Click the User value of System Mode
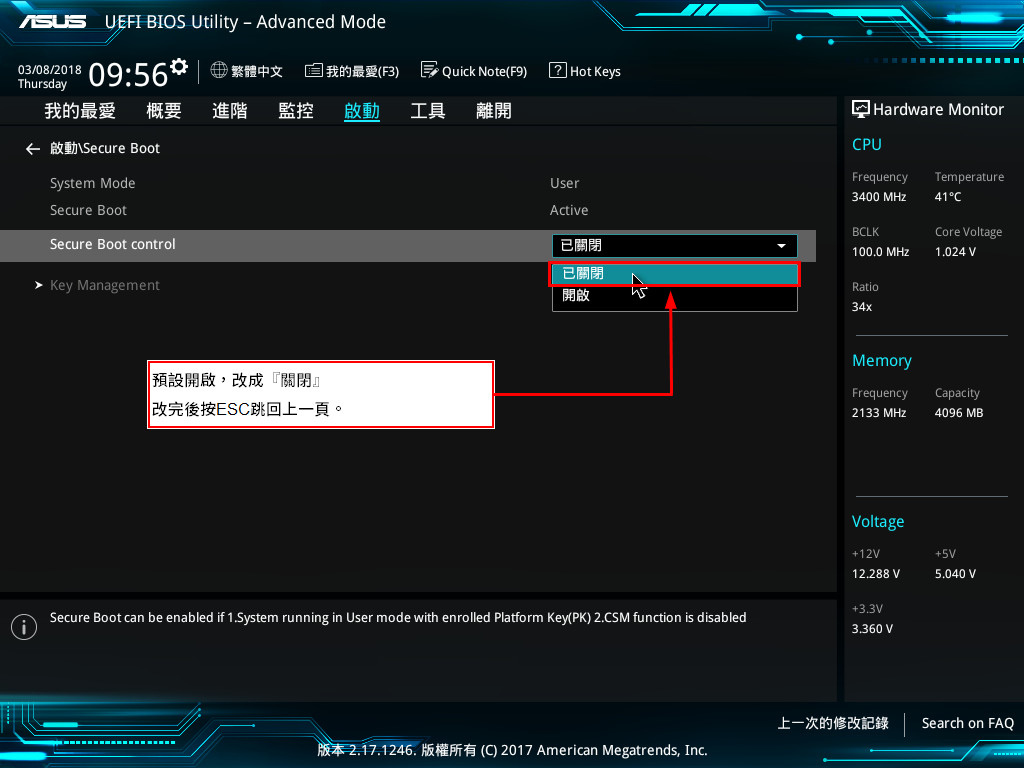1024x768 pixels. point(564,184)
